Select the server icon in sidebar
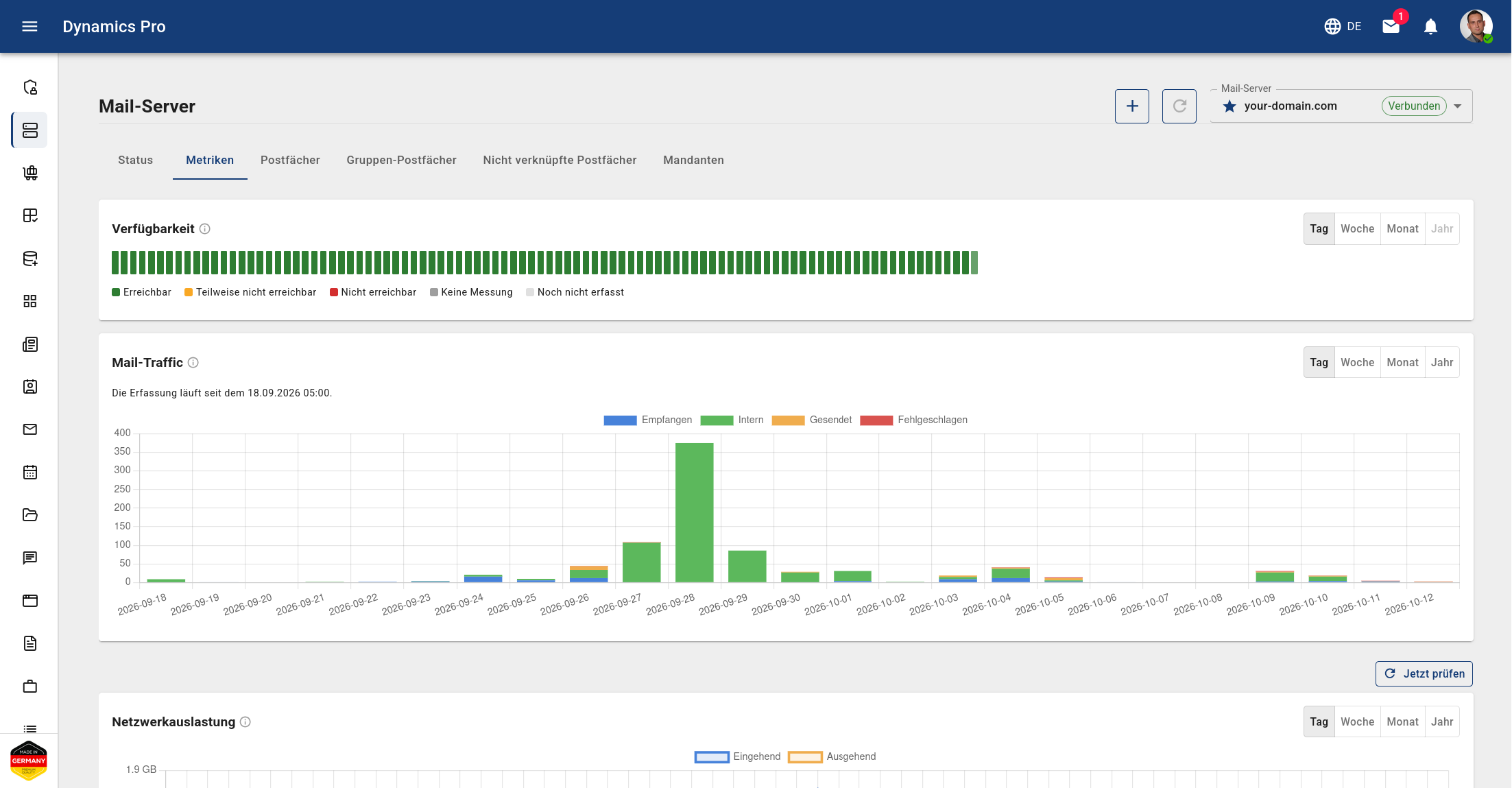 pos(30,130)
